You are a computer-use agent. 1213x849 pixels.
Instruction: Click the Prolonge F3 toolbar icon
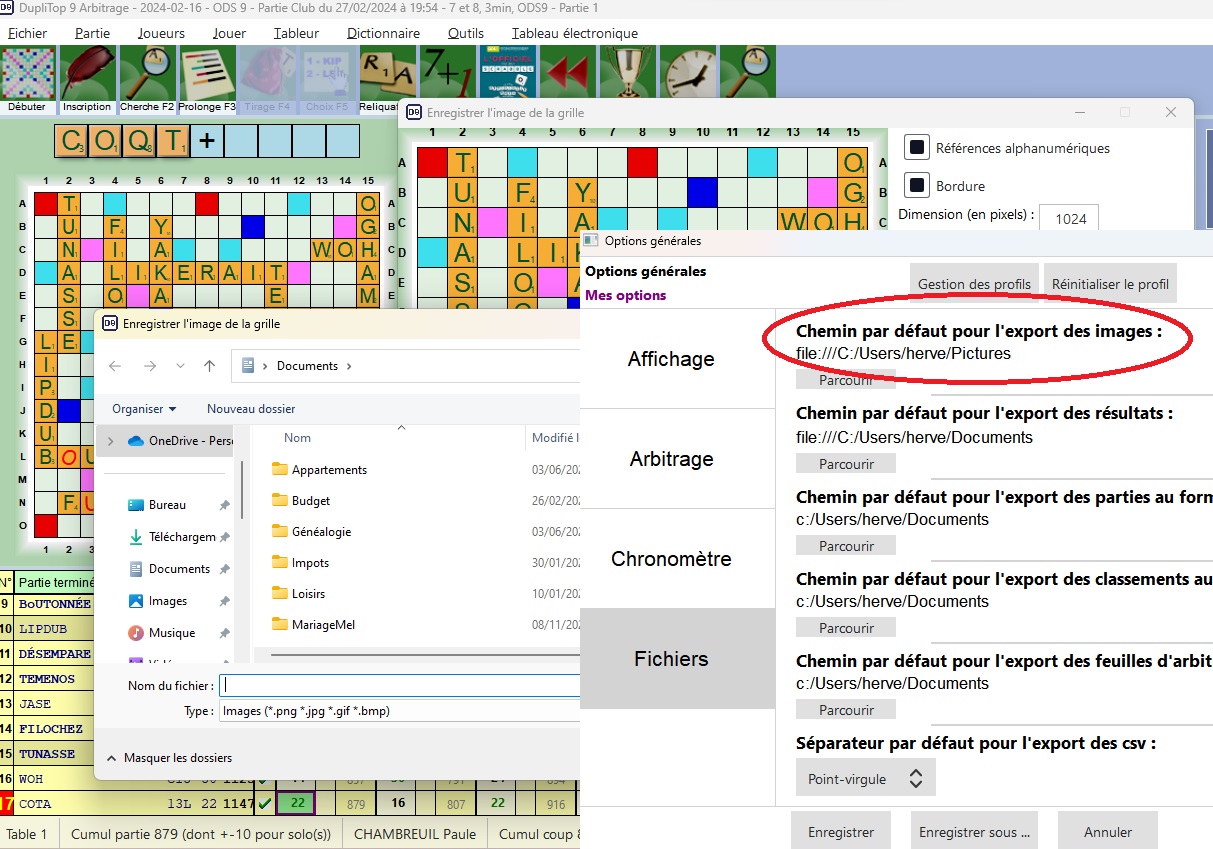click(207, 73)
